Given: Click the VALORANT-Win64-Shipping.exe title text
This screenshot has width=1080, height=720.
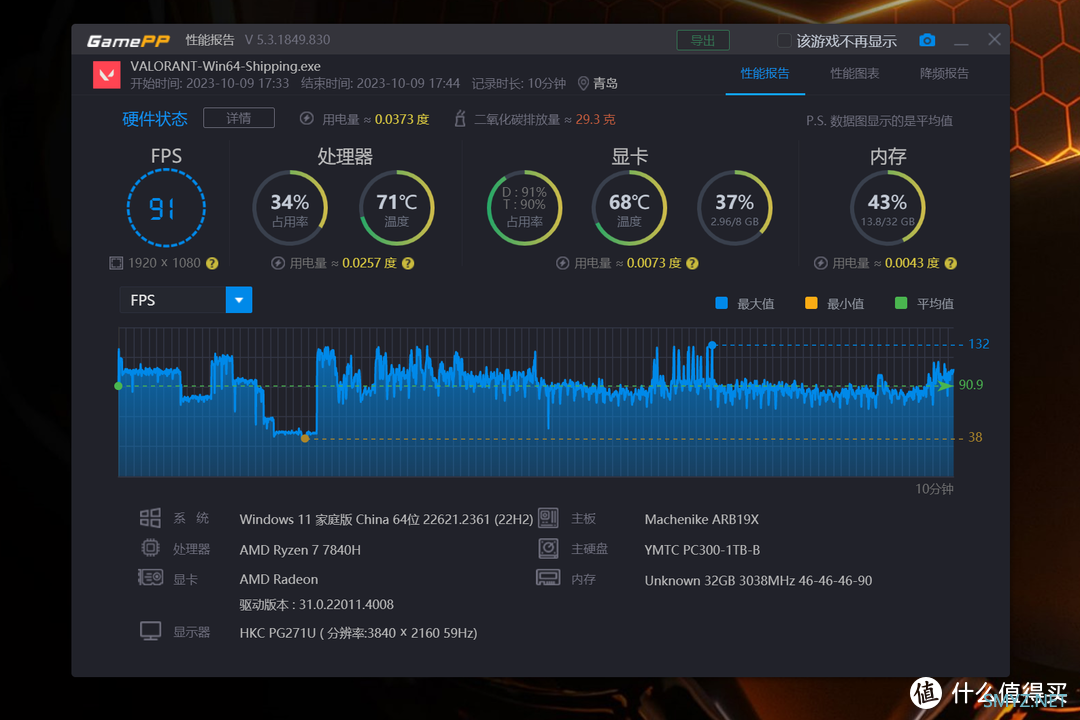Looking at the screenshot, I should click(x=225, y=66).
